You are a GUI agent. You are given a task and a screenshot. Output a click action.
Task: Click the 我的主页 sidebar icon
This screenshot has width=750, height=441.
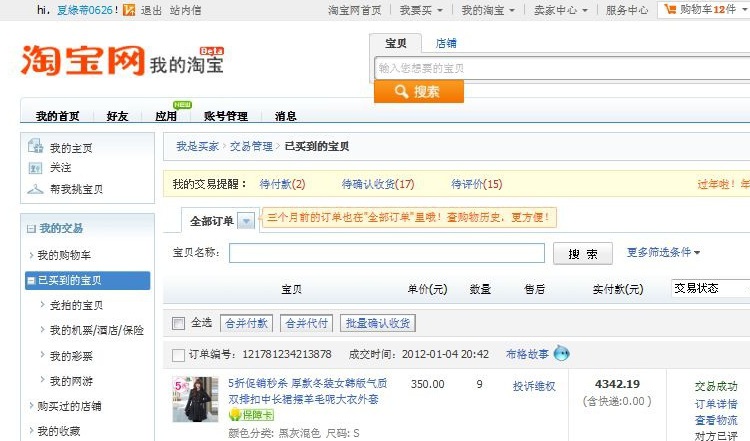pyautogui.click(x=35, y=146)
